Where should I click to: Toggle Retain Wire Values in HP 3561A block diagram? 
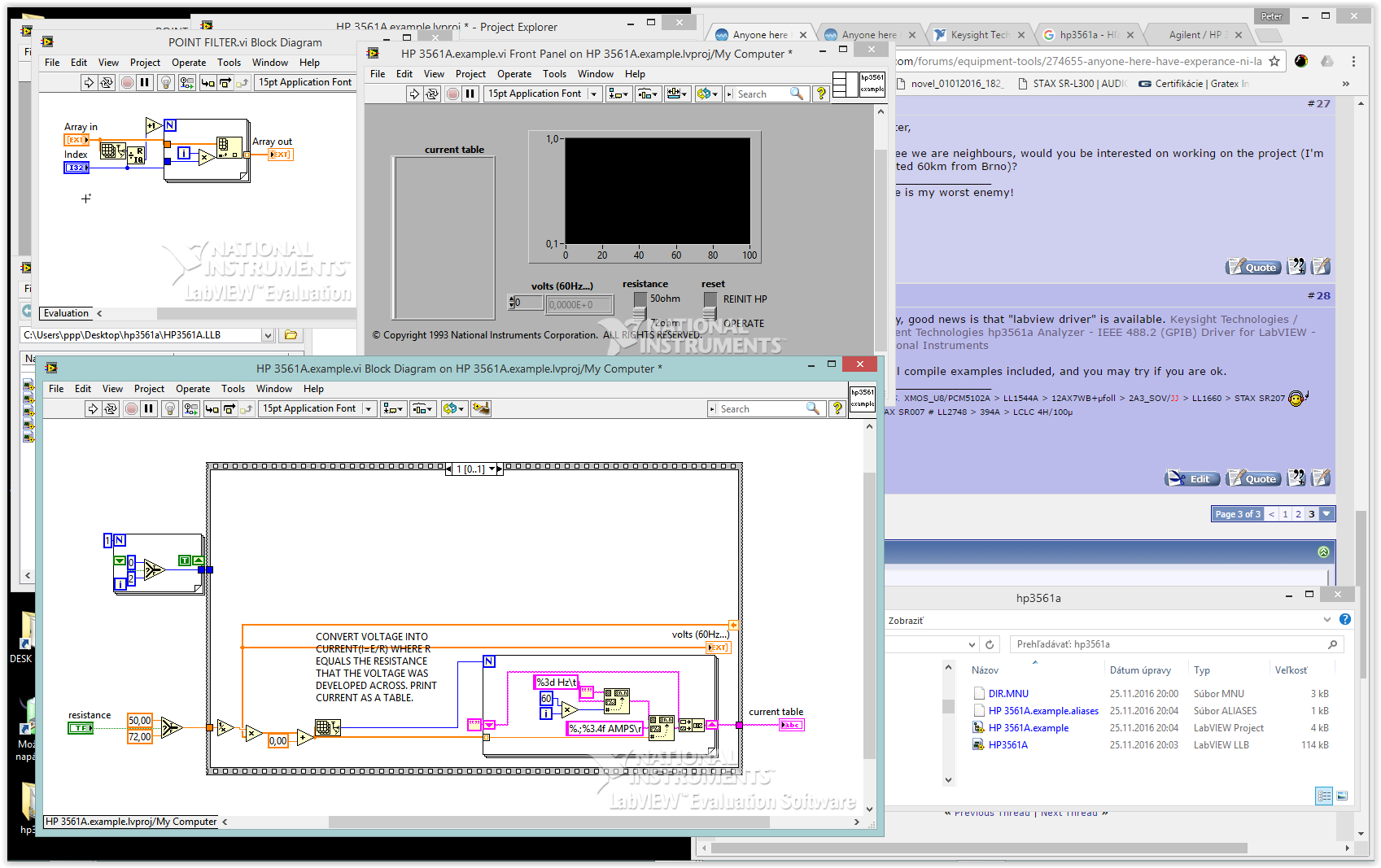tap(191, 408)
